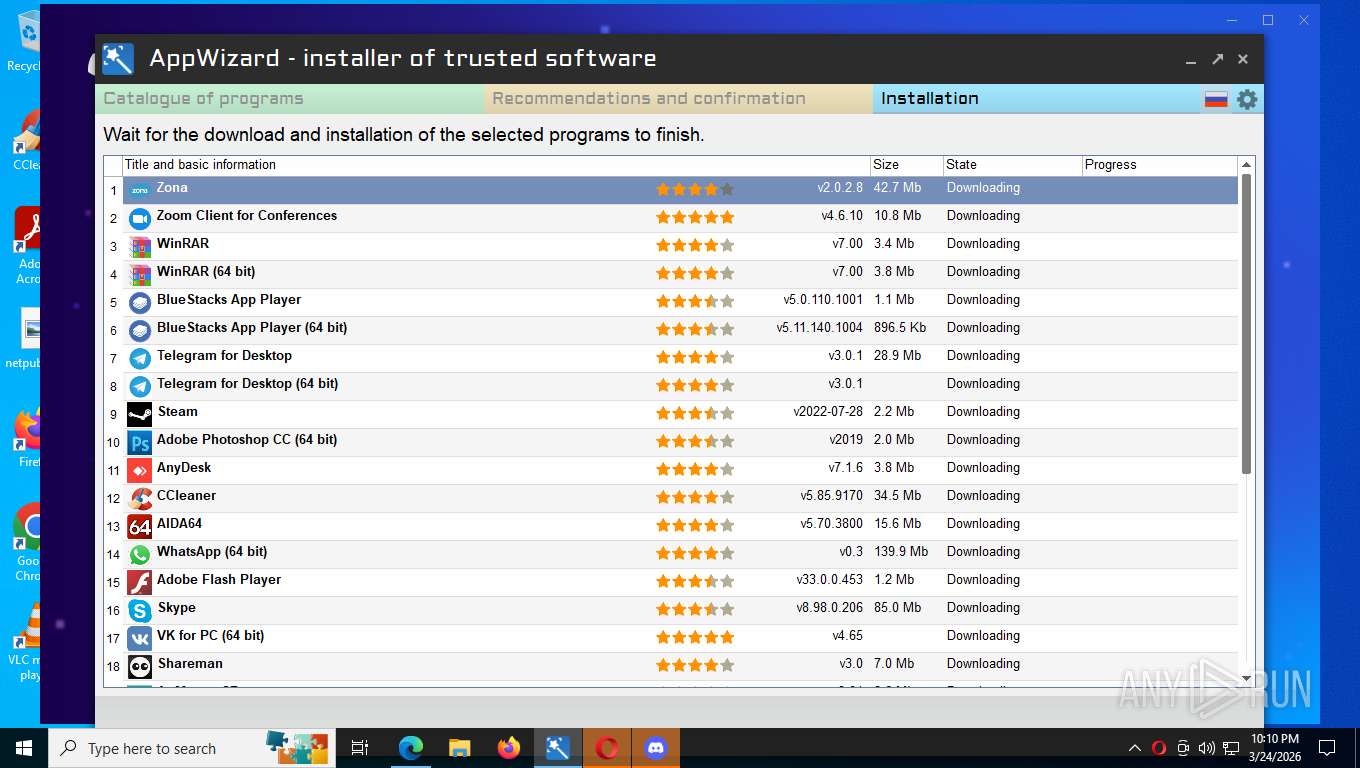Click Downloading state of AIDA64 row
1360x768 pixels.
pos(984,524)
